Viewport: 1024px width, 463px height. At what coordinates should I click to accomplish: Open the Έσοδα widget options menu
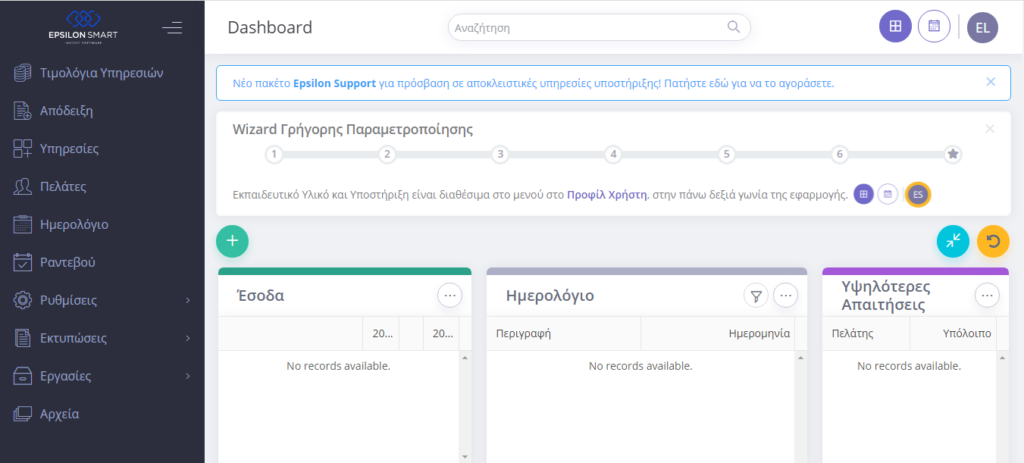(x=450, y=295)
